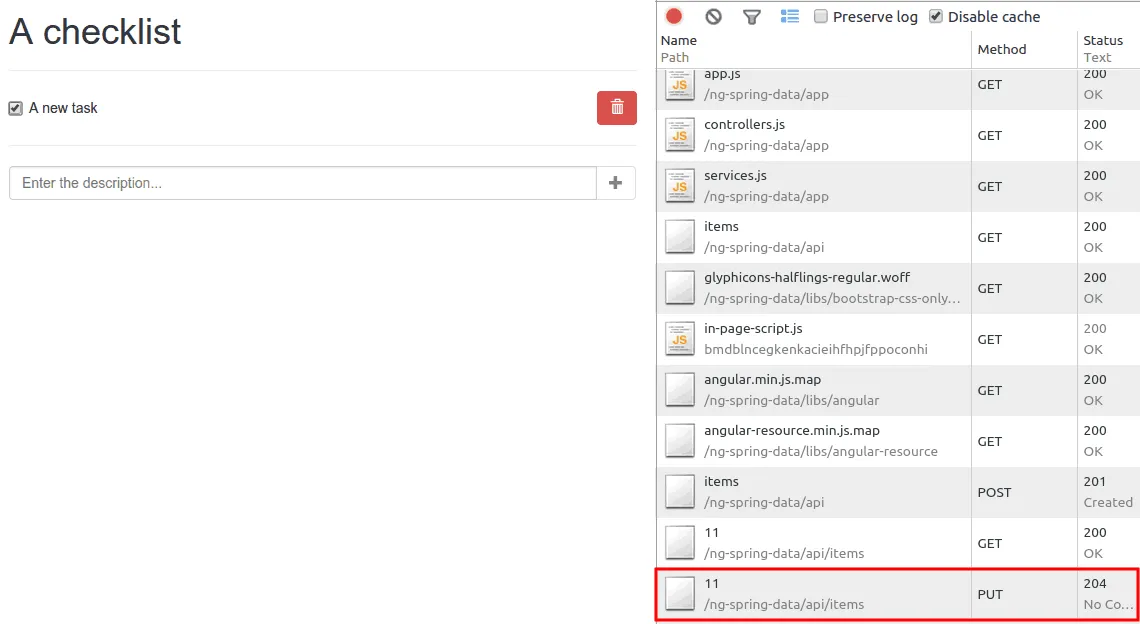Toggle the large request rows view icon

(790, 16)
